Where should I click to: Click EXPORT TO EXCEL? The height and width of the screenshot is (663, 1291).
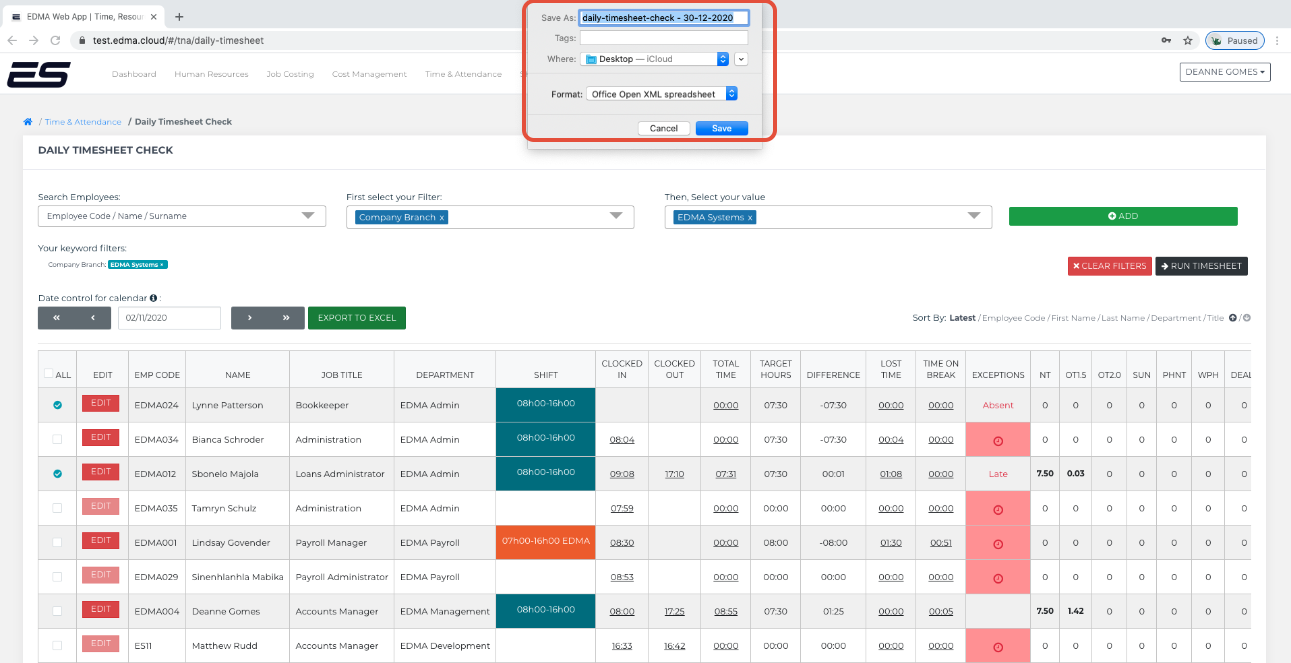(x=357, y=318)
